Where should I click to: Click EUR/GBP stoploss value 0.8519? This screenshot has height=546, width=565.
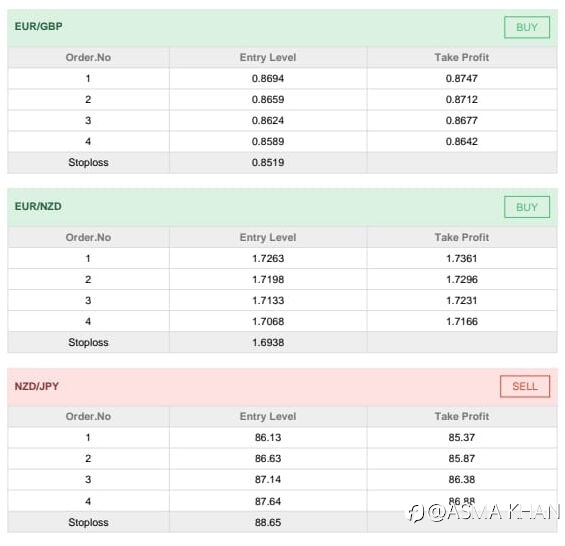click(268, 163)
